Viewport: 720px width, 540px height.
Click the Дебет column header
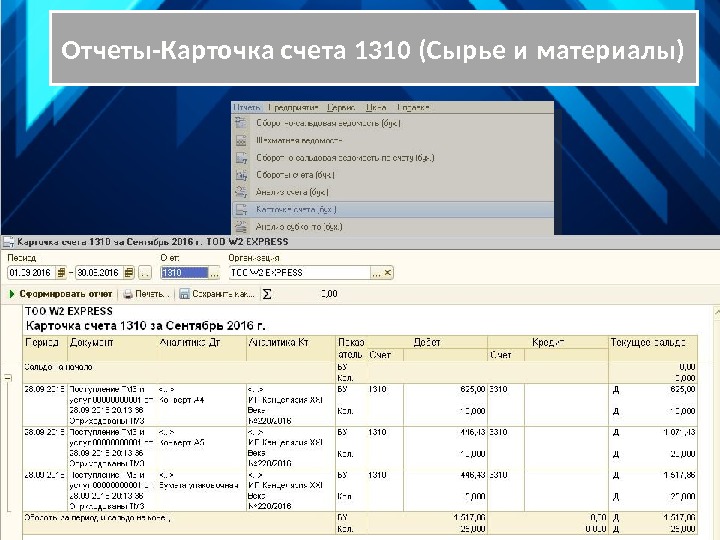[427, 343]
